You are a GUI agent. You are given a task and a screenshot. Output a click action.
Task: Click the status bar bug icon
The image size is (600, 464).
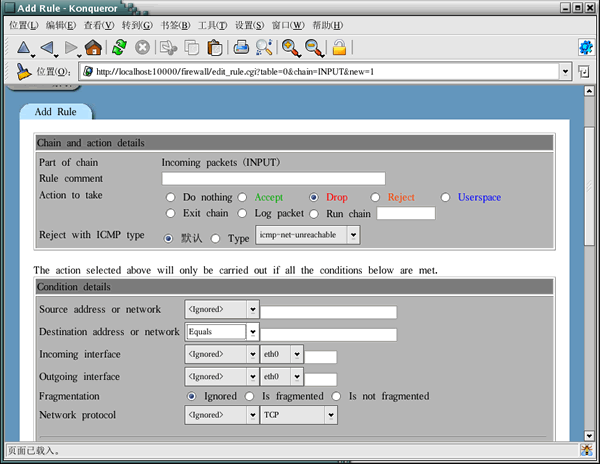point(586,450)
